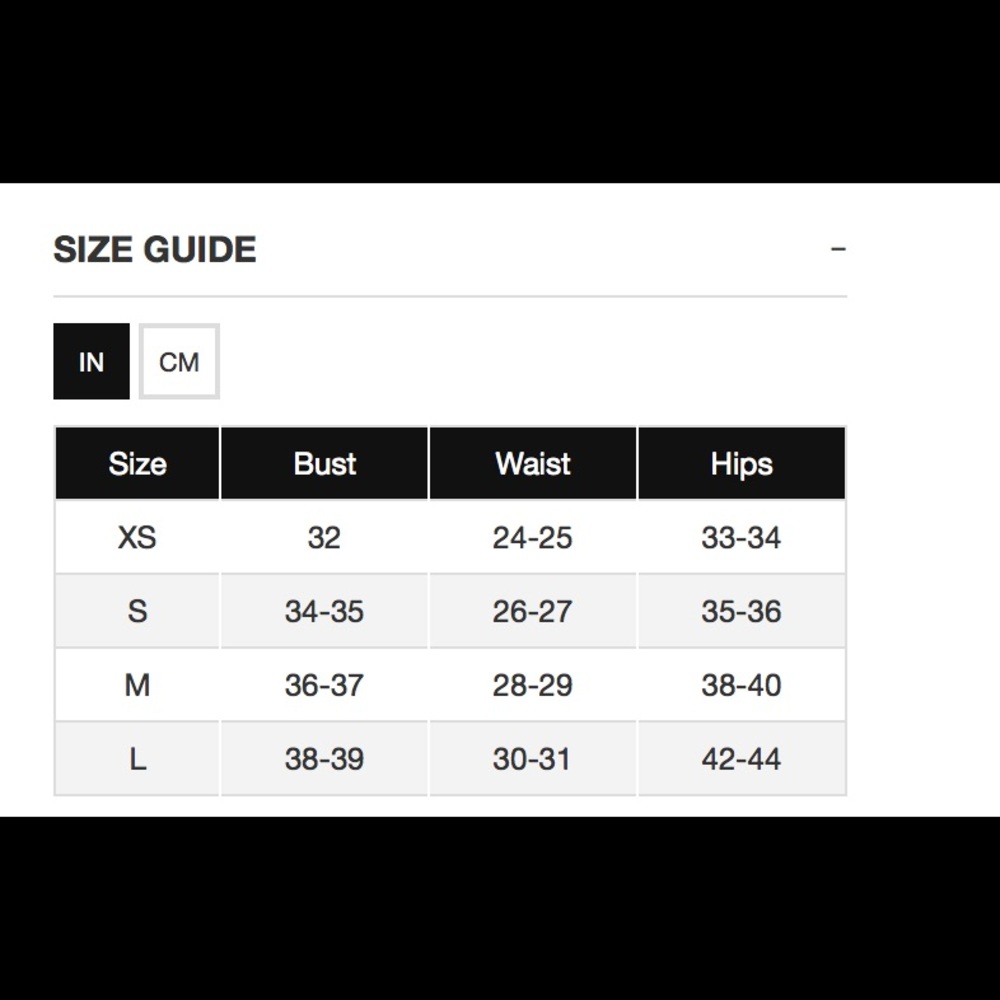Collapse the Size Guide section with minus icon

[838, 249]
